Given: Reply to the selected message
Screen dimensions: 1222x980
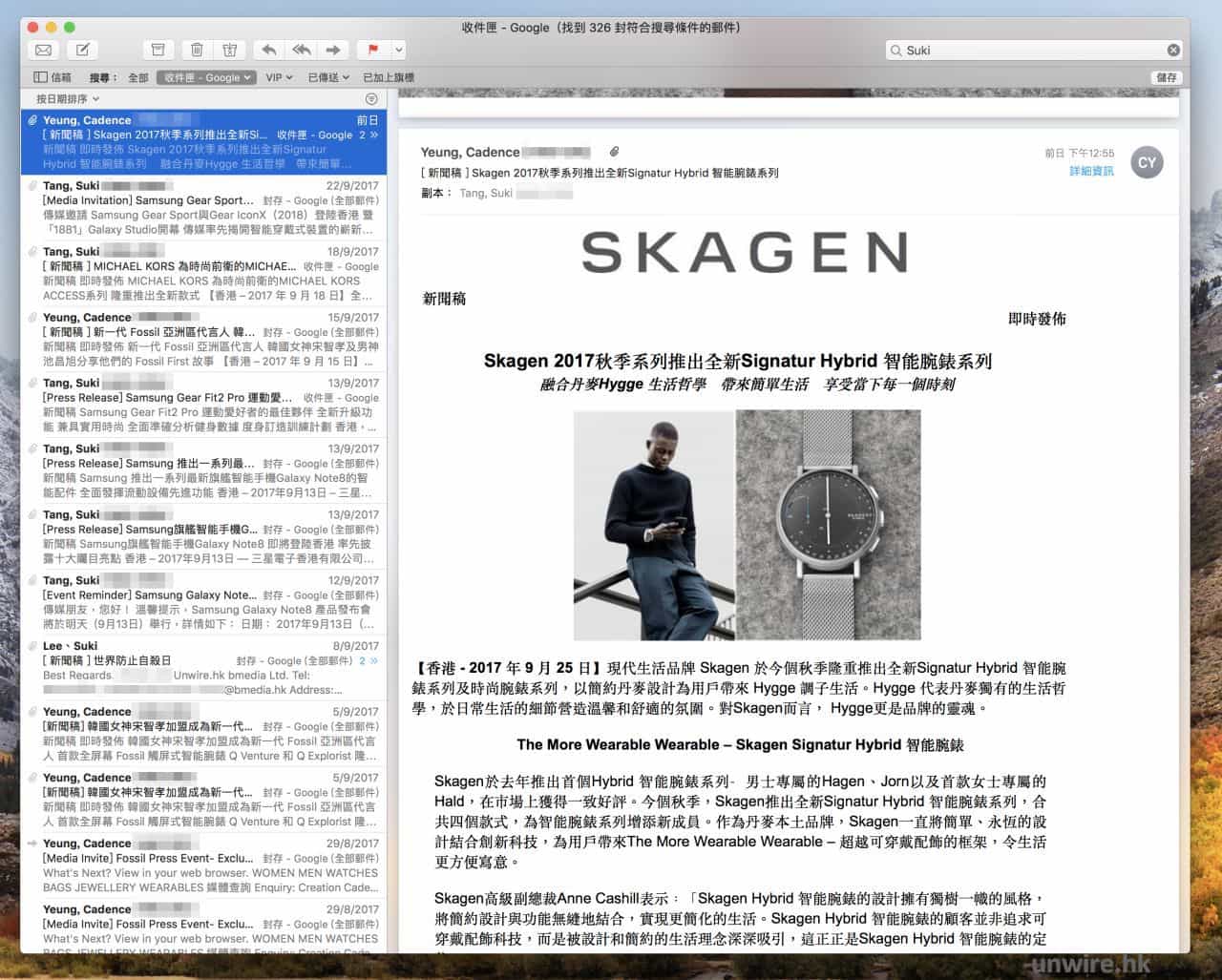Looking at the screenshot, I should [269, 50].
